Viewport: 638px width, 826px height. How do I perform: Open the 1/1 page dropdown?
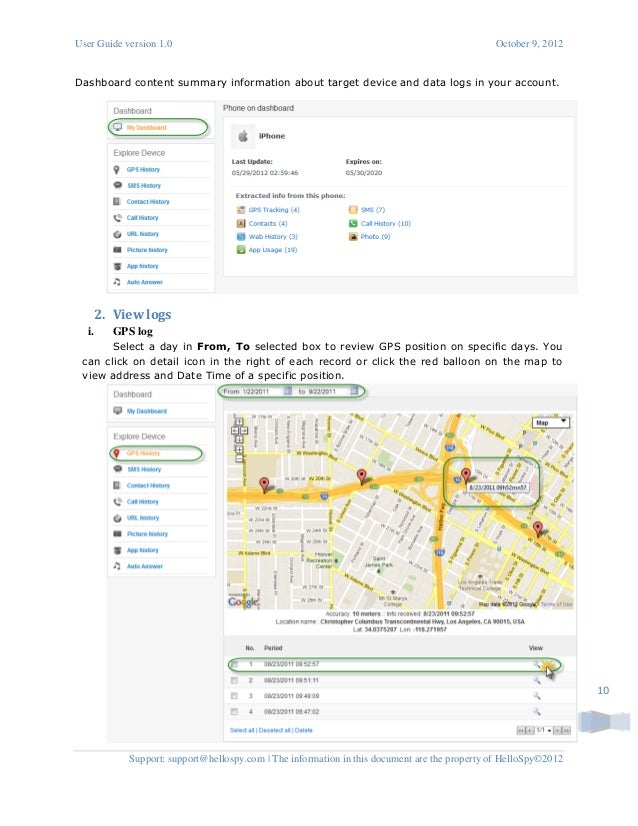[544, 731]
